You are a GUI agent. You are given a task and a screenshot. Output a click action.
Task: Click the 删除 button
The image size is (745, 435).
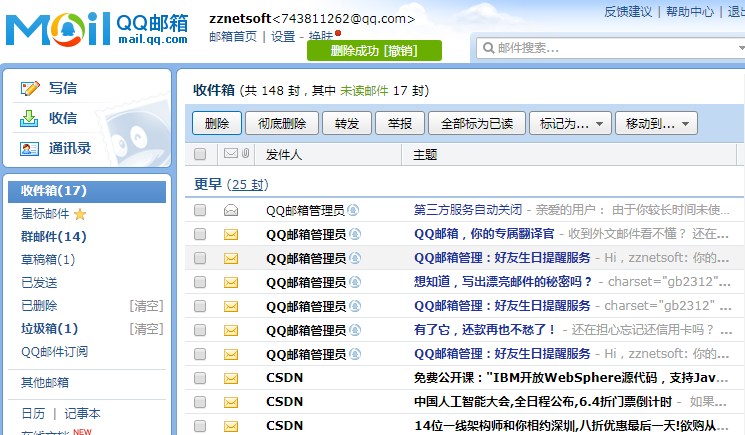[217, 123]
